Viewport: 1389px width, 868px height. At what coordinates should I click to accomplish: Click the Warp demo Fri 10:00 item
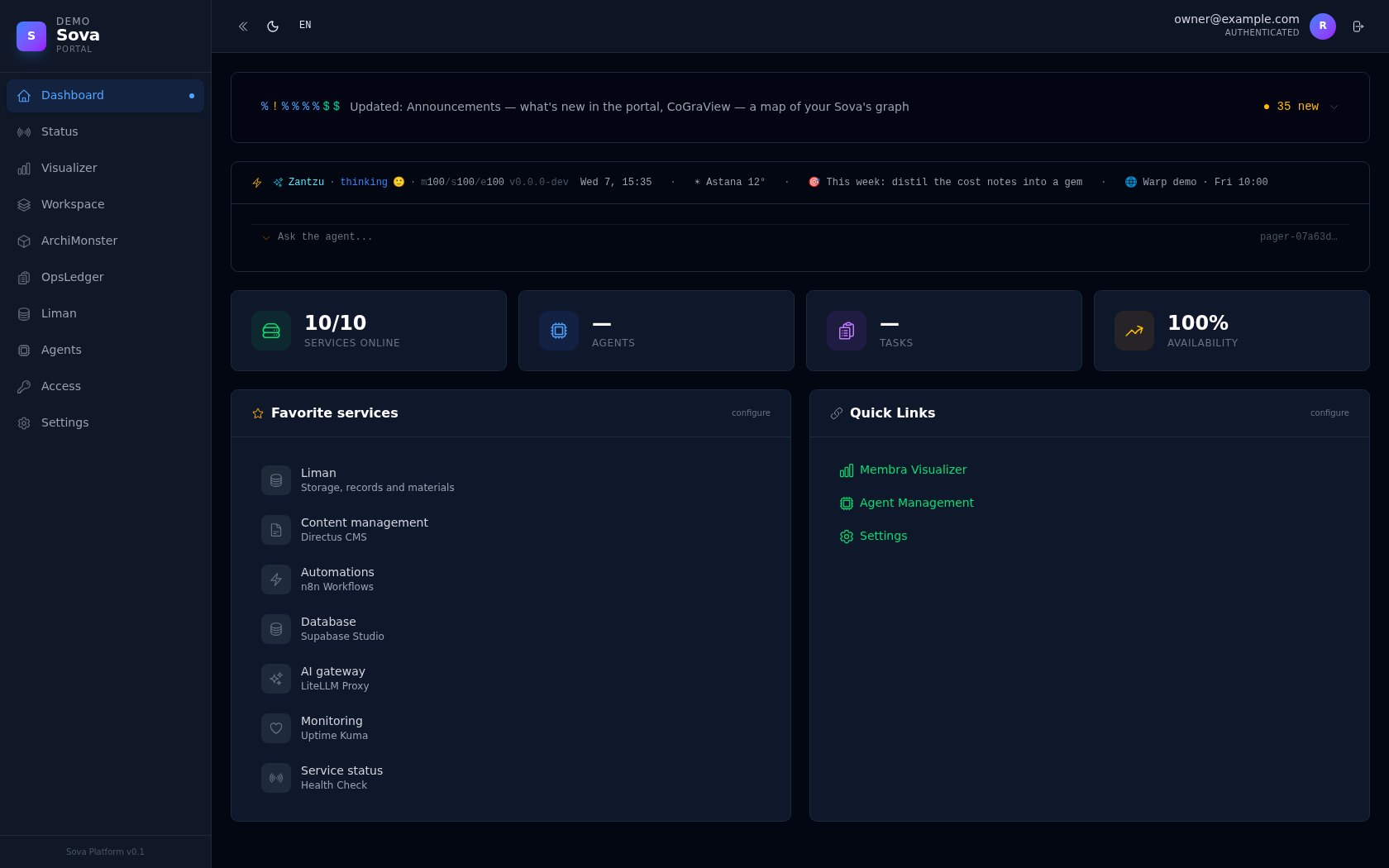click(x=1196, y=182)
